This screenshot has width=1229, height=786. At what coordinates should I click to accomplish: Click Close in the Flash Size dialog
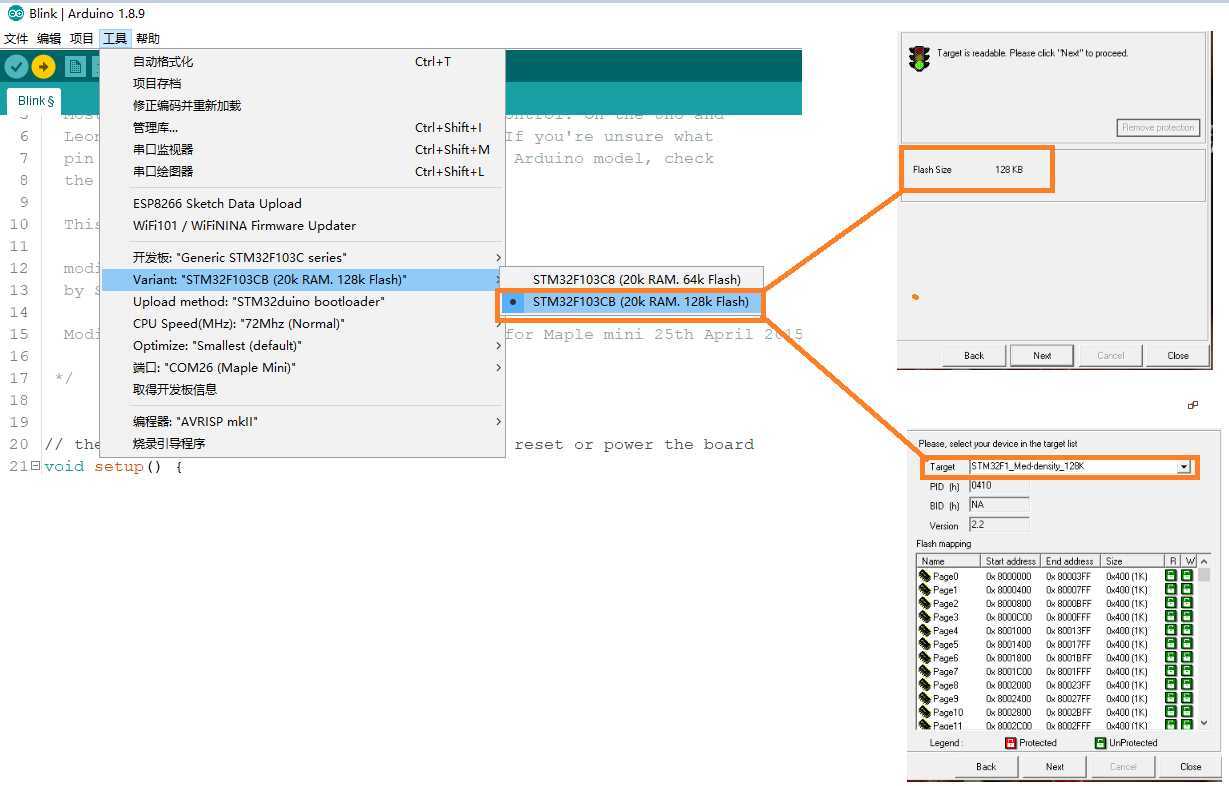pos(1178,355)
